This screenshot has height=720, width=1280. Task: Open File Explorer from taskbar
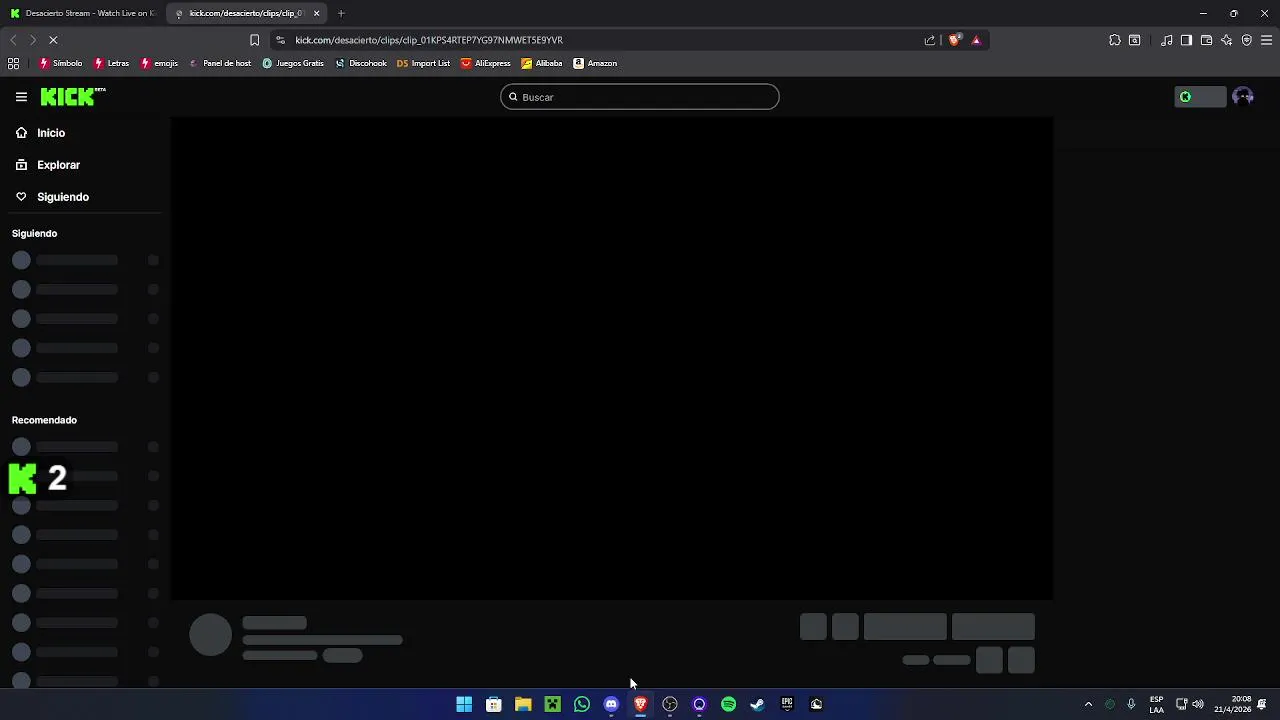[523, 704]
